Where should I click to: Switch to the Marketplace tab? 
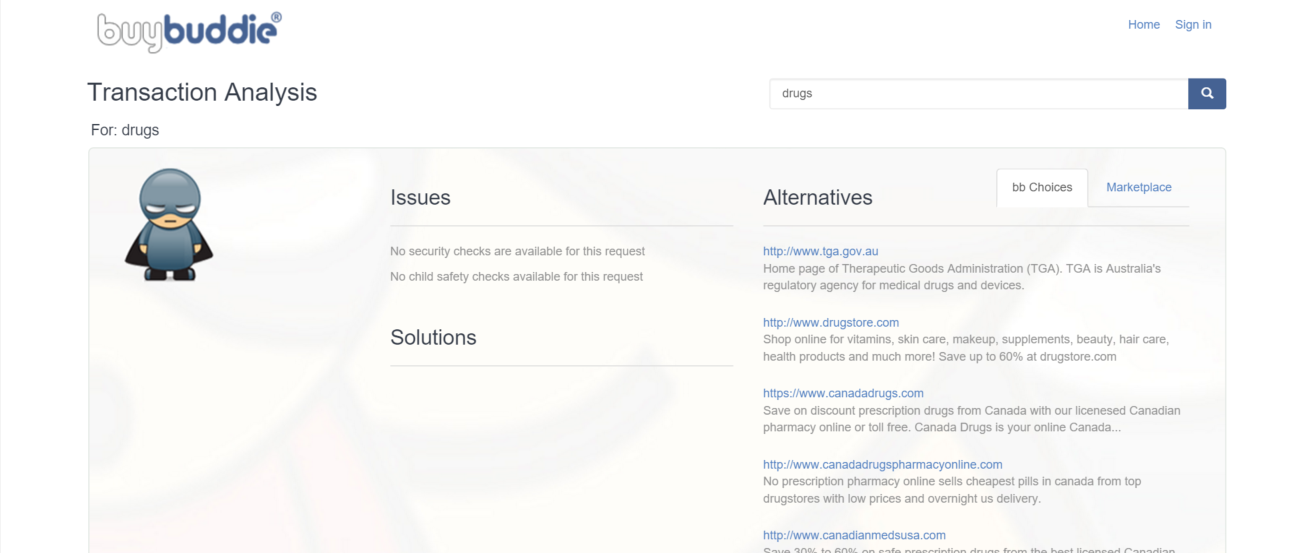pyautogui.click(x=1138, y=187)
